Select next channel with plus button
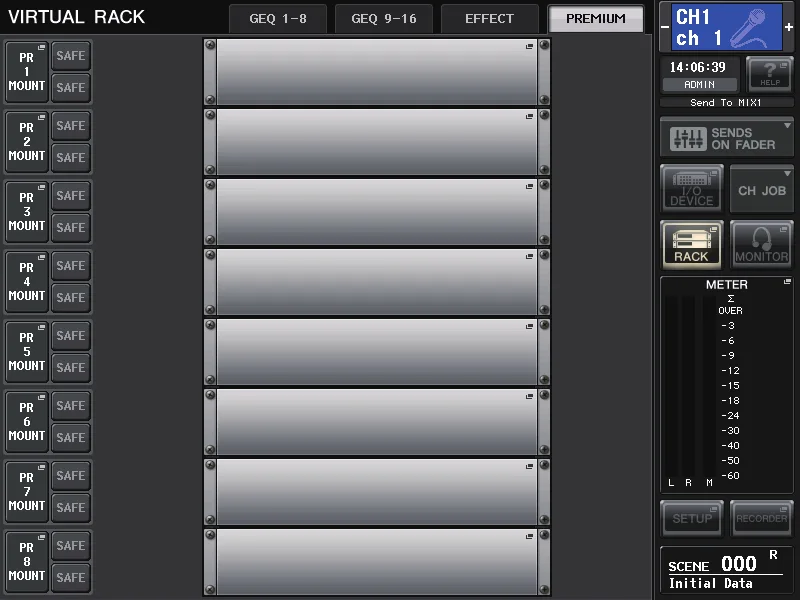The height and width of the screenshot is (600, 800). pyautogui.click(x=789, y=27)
